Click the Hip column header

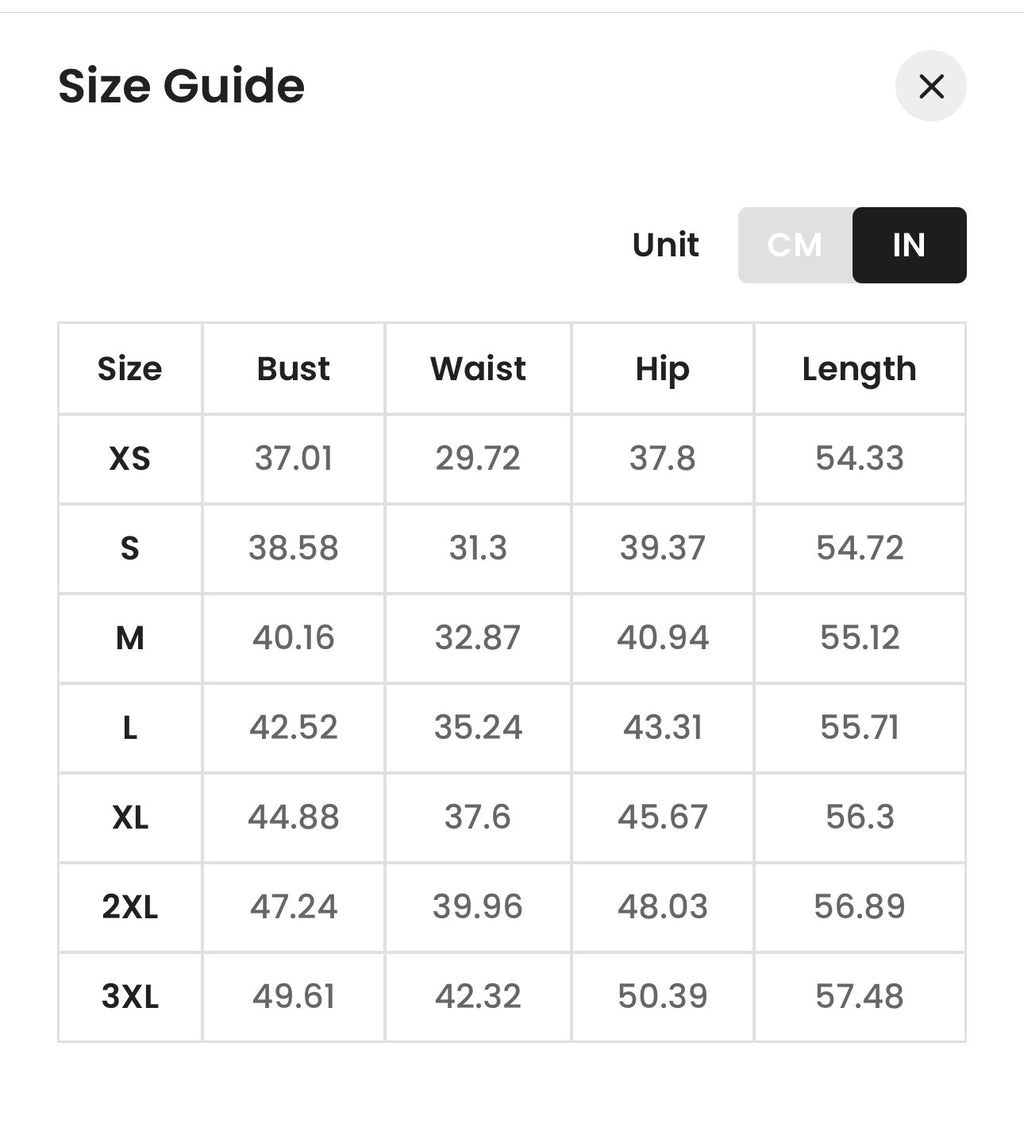tap(662, 369)
